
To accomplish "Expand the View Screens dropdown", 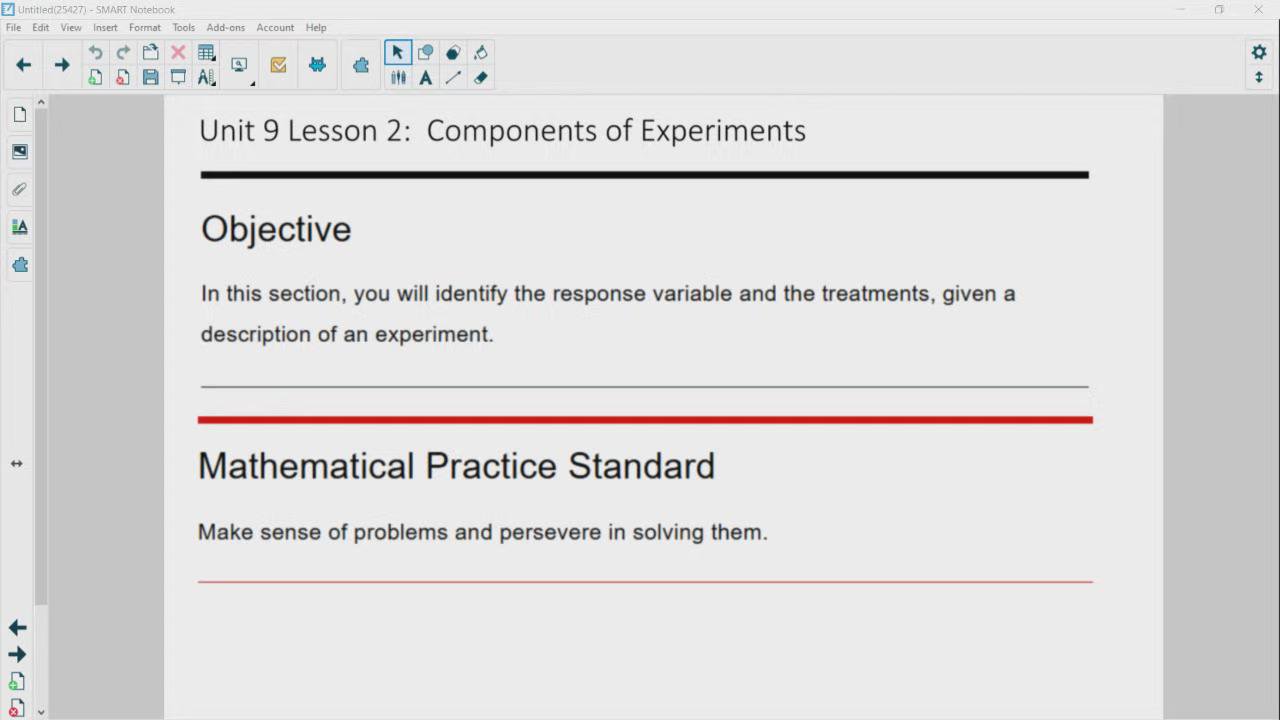I will 240,65.
